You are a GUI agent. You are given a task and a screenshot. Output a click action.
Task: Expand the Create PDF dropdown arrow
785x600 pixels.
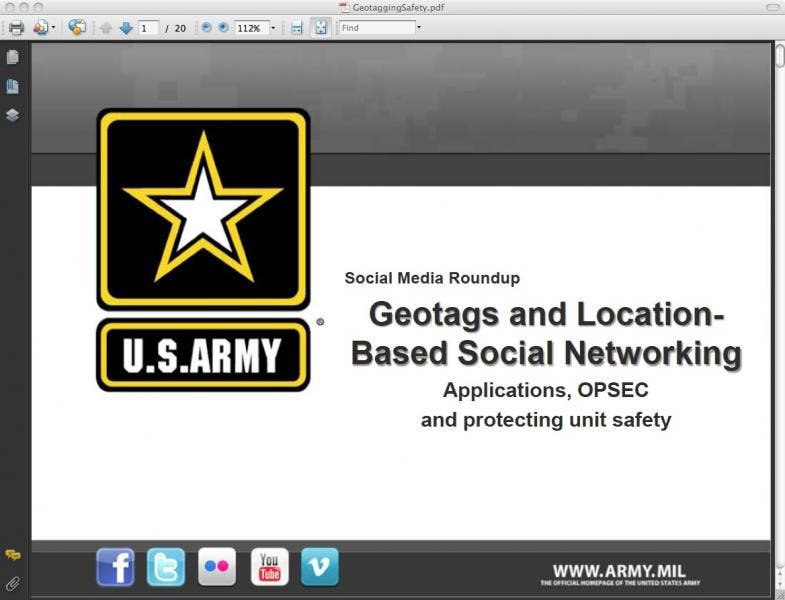(54, 28)
